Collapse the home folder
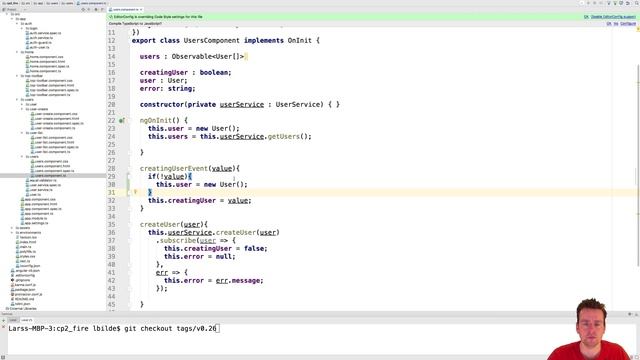640x360 pixels. pyautogui.click(x=17, y=52)
